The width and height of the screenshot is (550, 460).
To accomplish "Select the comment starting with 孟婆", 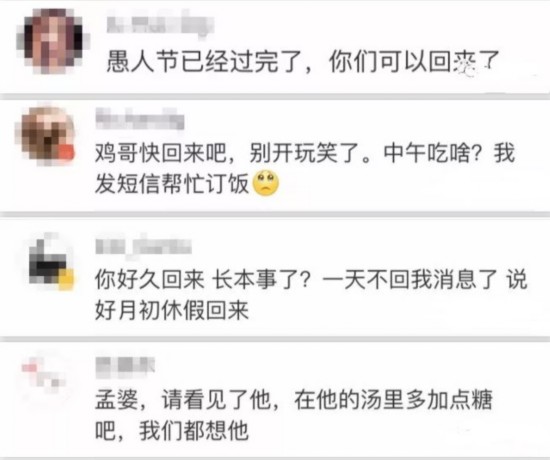I will tap(294, 415).
